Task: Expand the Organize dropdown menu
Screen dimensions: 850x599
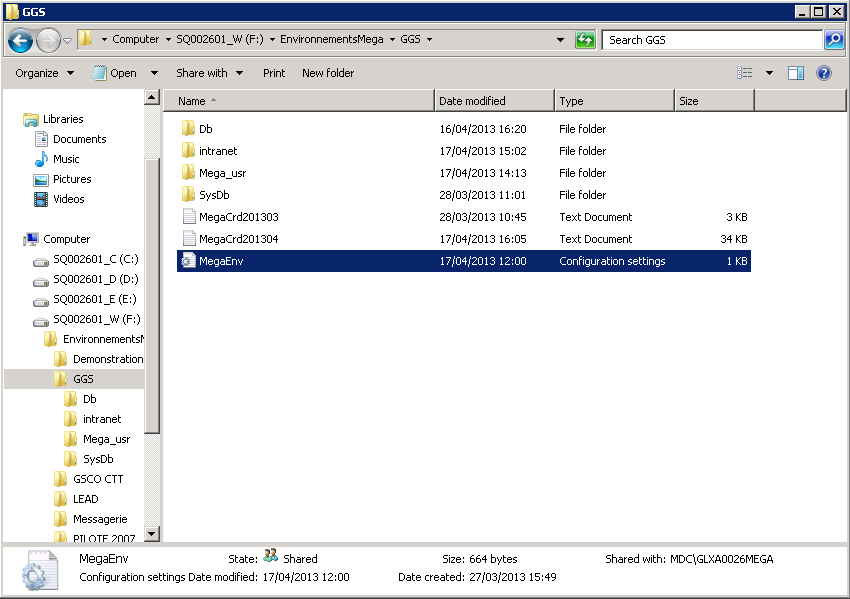Action: coord(45,73)
